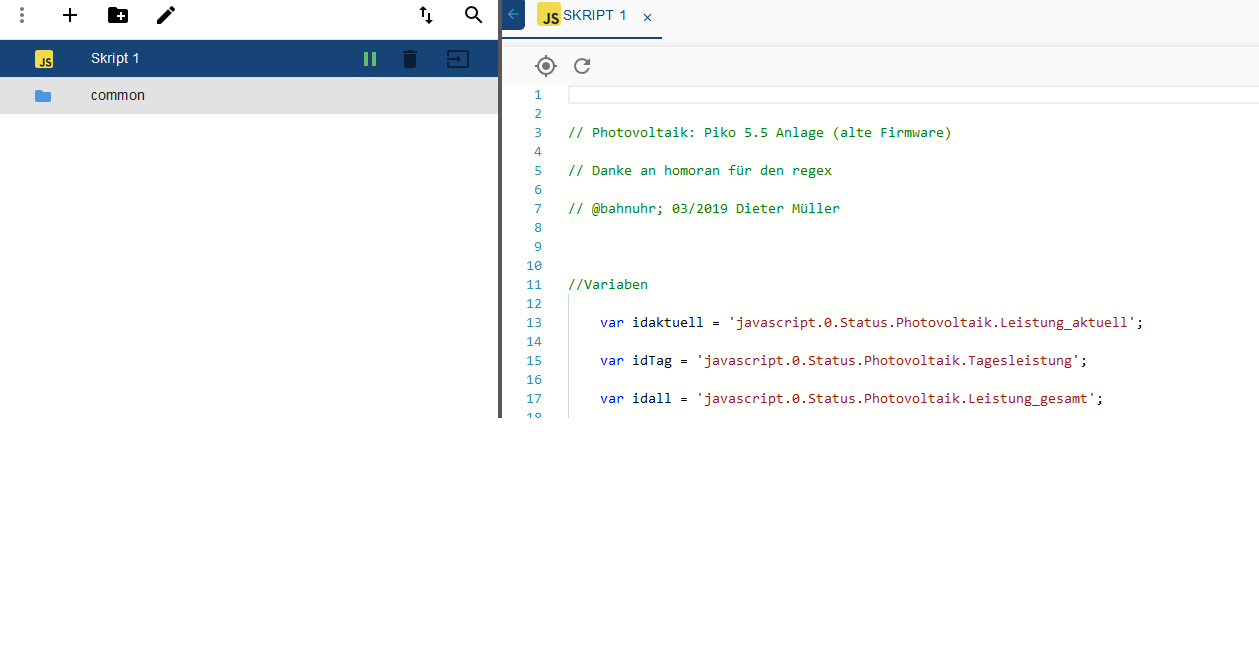Click the refresh icon in editor toolbar
Screen dimensions: 1259x648
coord(582,66)
